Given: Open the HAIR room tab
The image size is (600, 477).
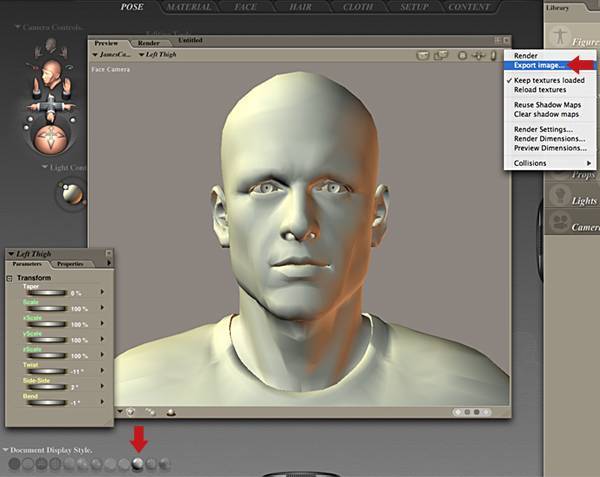Looking at the screenshot, I should coord(300,7).
